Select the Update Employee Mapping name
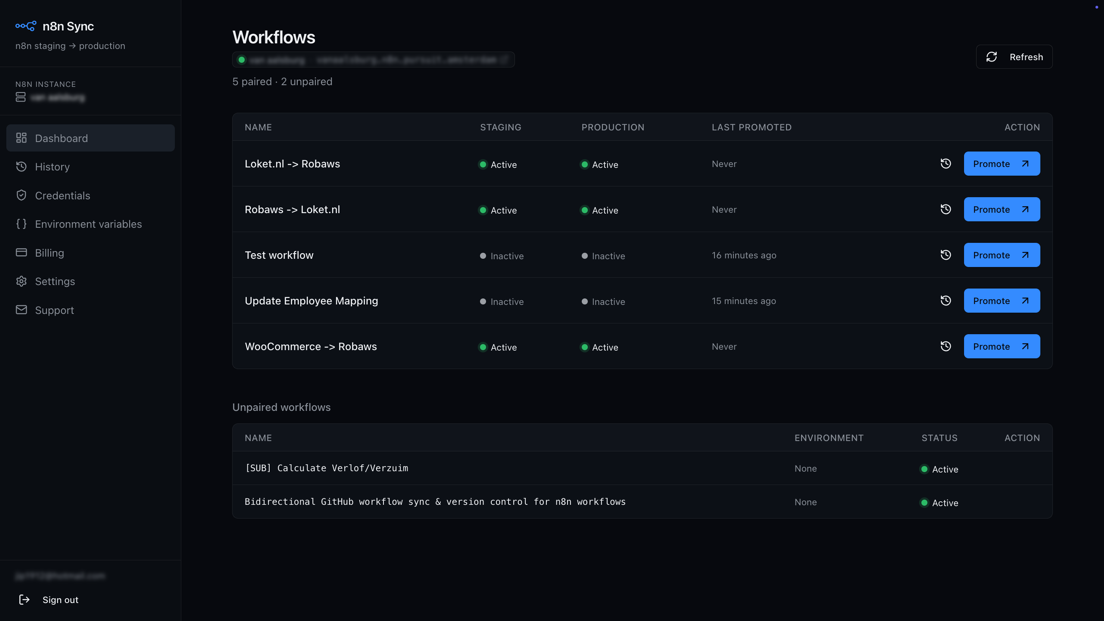Screen dimensions: 1104x621 point(311,301)
